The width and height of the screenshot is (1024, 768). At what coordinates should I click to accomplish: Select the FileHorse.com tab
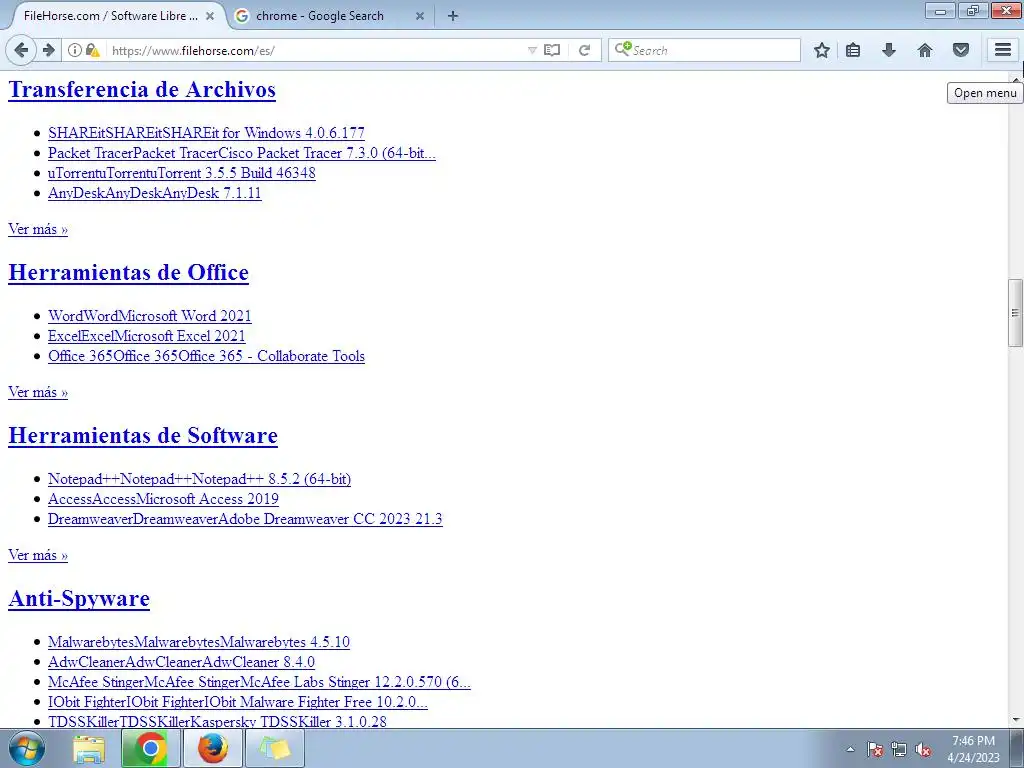click(110, 16)
